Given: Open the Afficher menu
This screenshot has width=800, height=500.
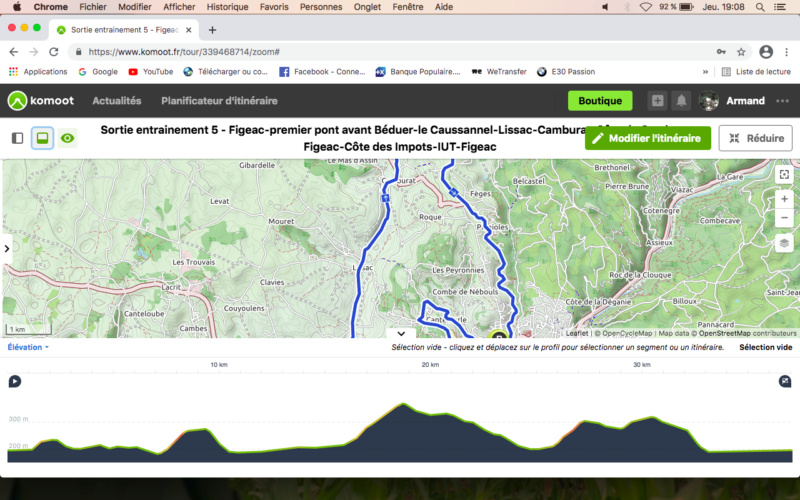Looking at the screenshot, I should coord(179,7).
